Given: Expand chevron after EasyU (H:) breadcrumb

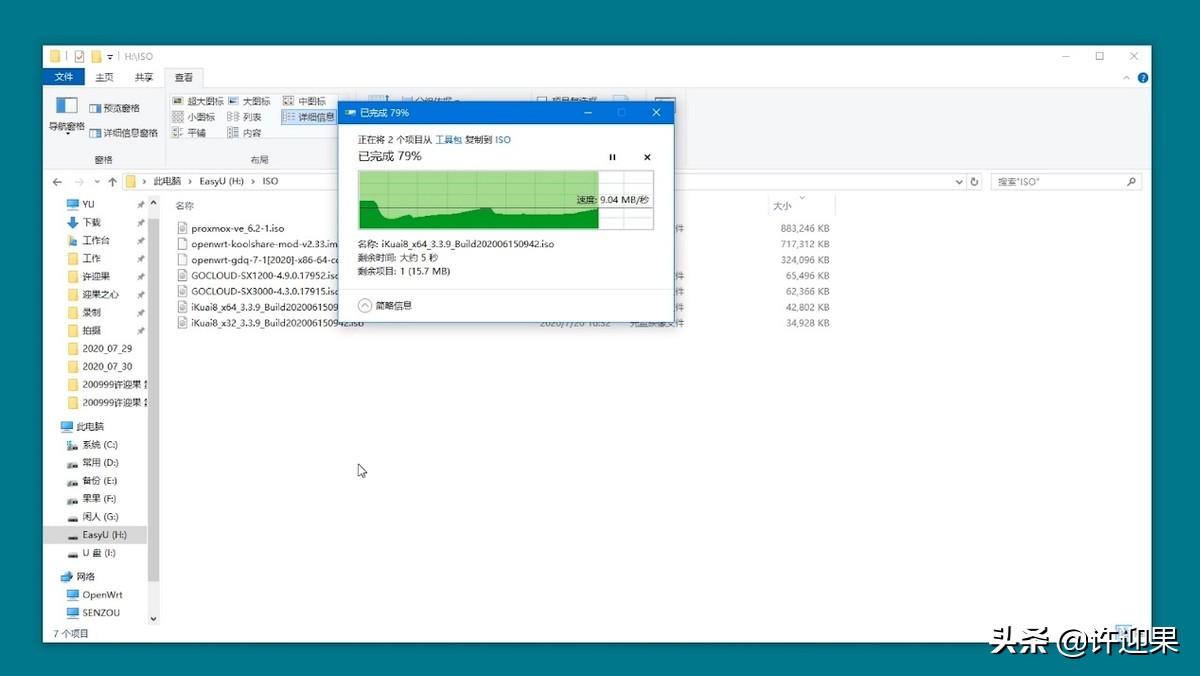Looking at the screenshot, I should pos(253,182).
